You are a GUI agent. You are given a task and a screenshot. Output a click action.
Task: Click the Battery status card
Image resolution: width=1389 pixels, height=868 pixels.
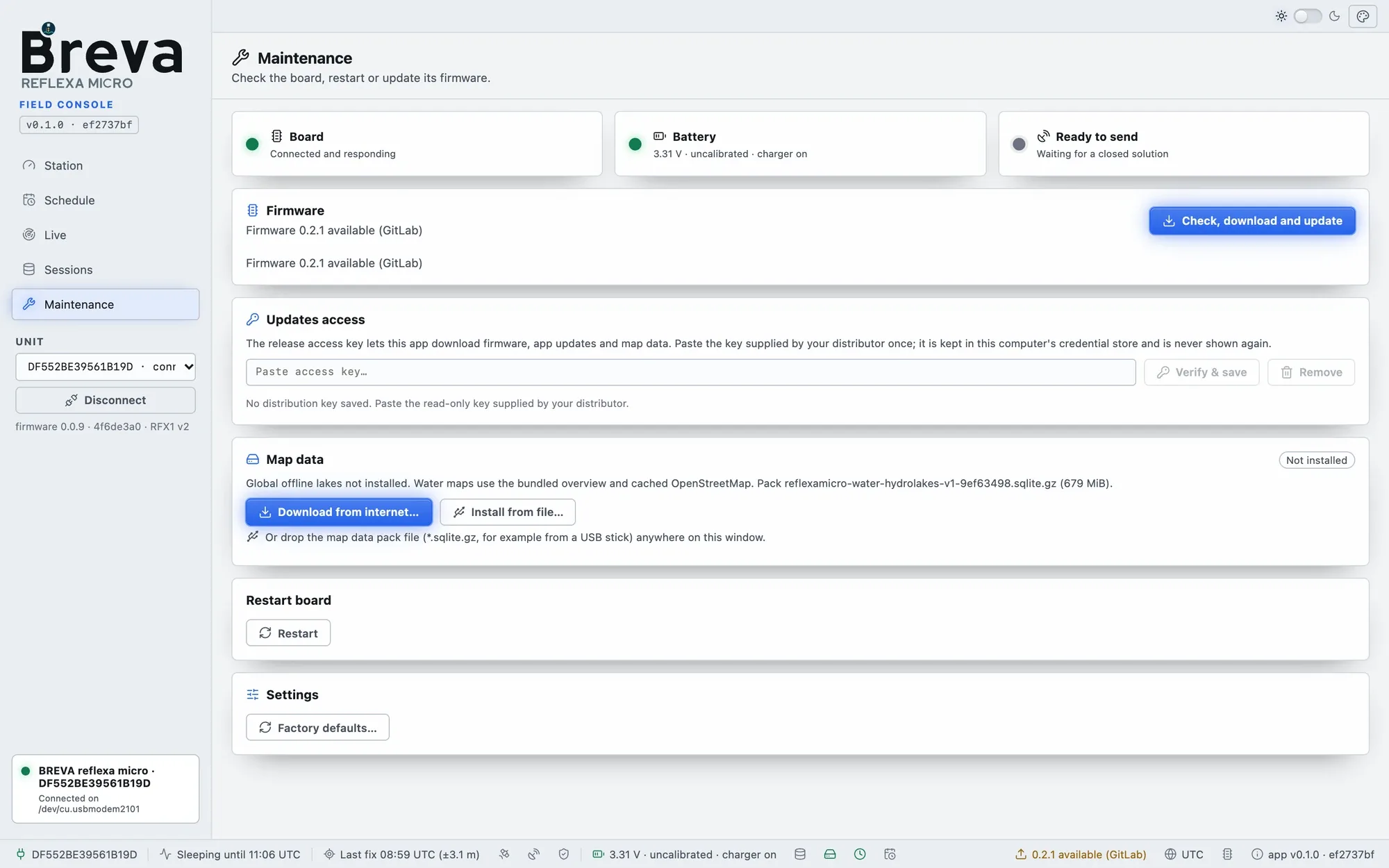(x=800, y=144)
